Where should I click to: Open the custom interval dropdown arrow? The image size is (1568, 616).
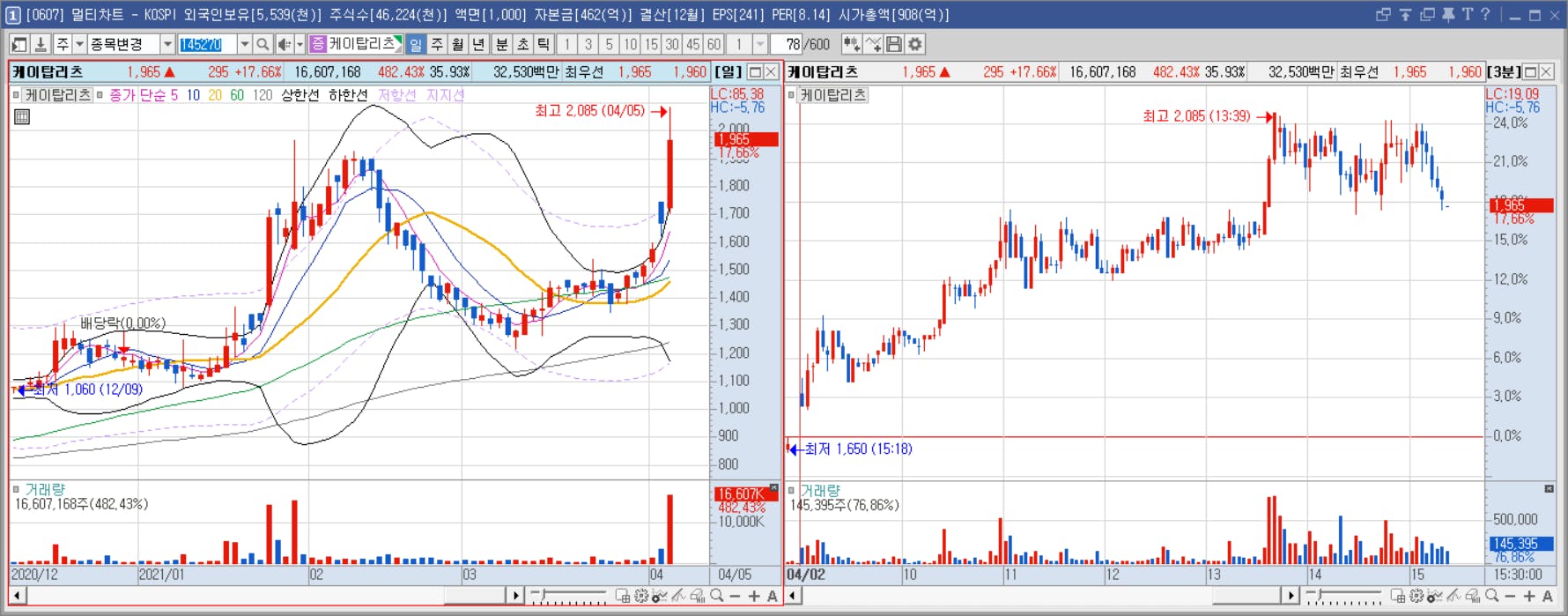point(760,44)
